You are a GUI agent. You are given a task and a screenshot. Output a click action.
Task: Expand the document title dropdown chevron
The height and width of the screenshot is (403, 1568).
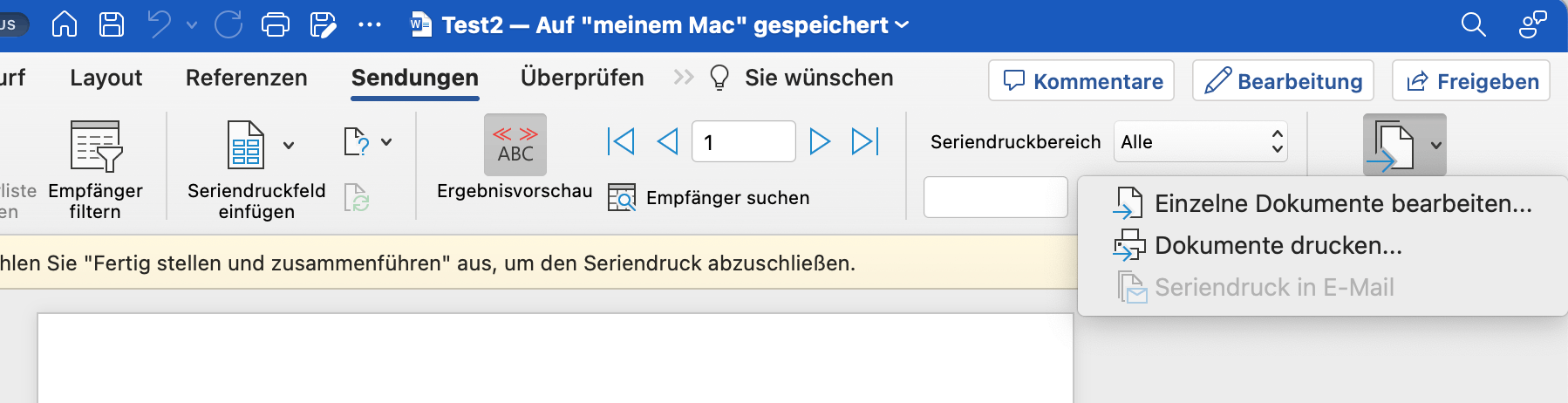coord(903,24)
